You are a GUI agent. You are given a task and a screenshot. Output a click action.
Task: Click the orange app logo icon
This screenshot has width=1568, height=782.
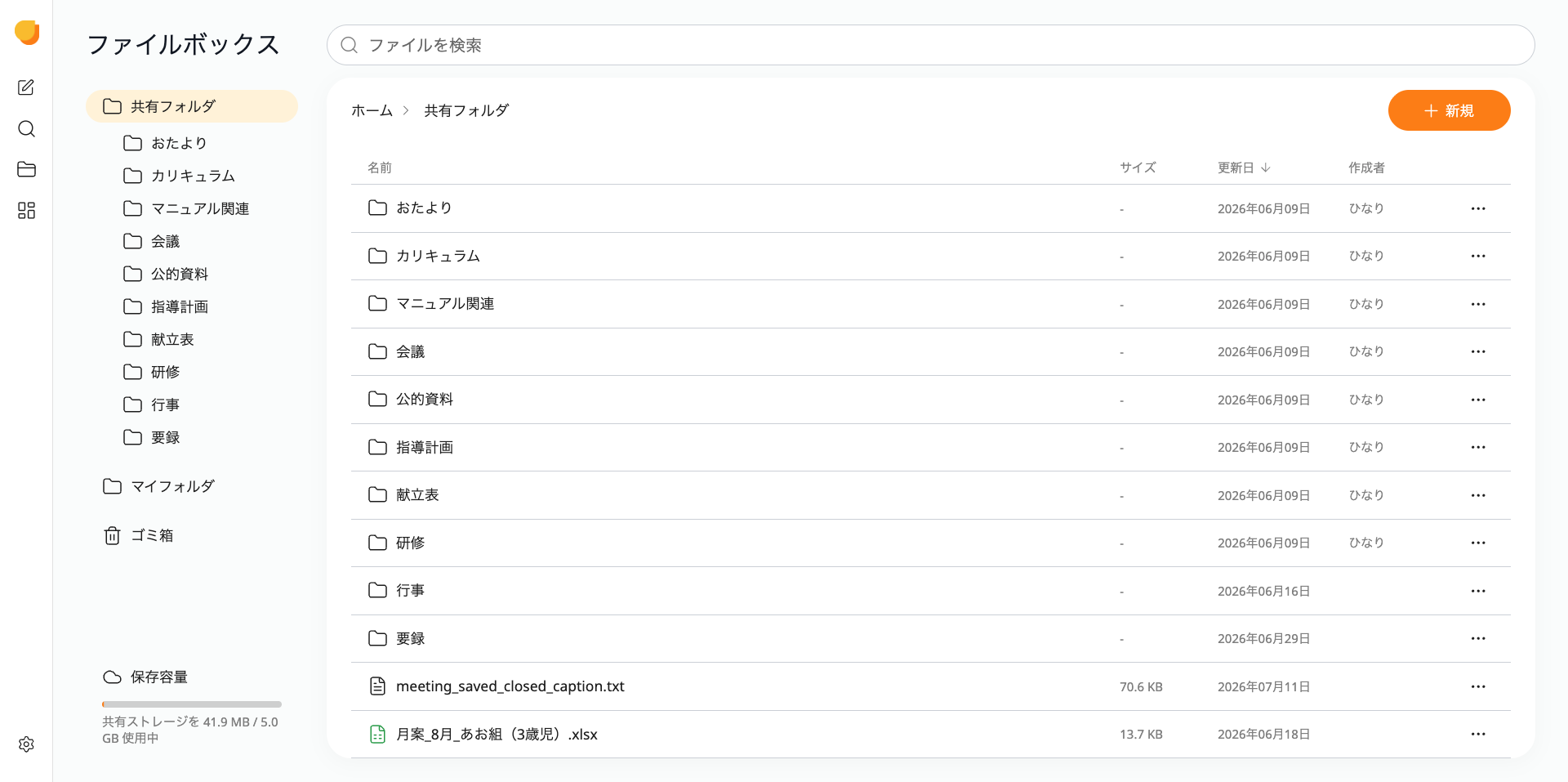tap(27, 32)
